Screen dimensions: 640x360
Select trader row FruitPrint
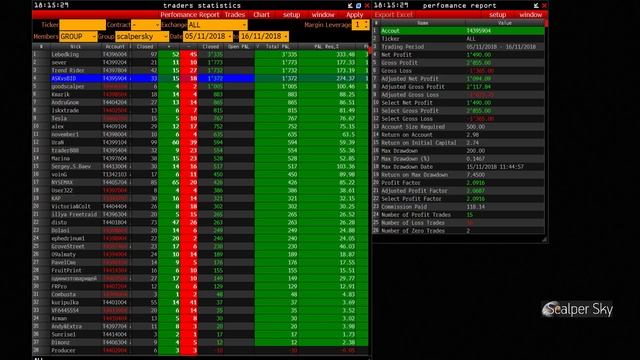[x=200, y=270]
